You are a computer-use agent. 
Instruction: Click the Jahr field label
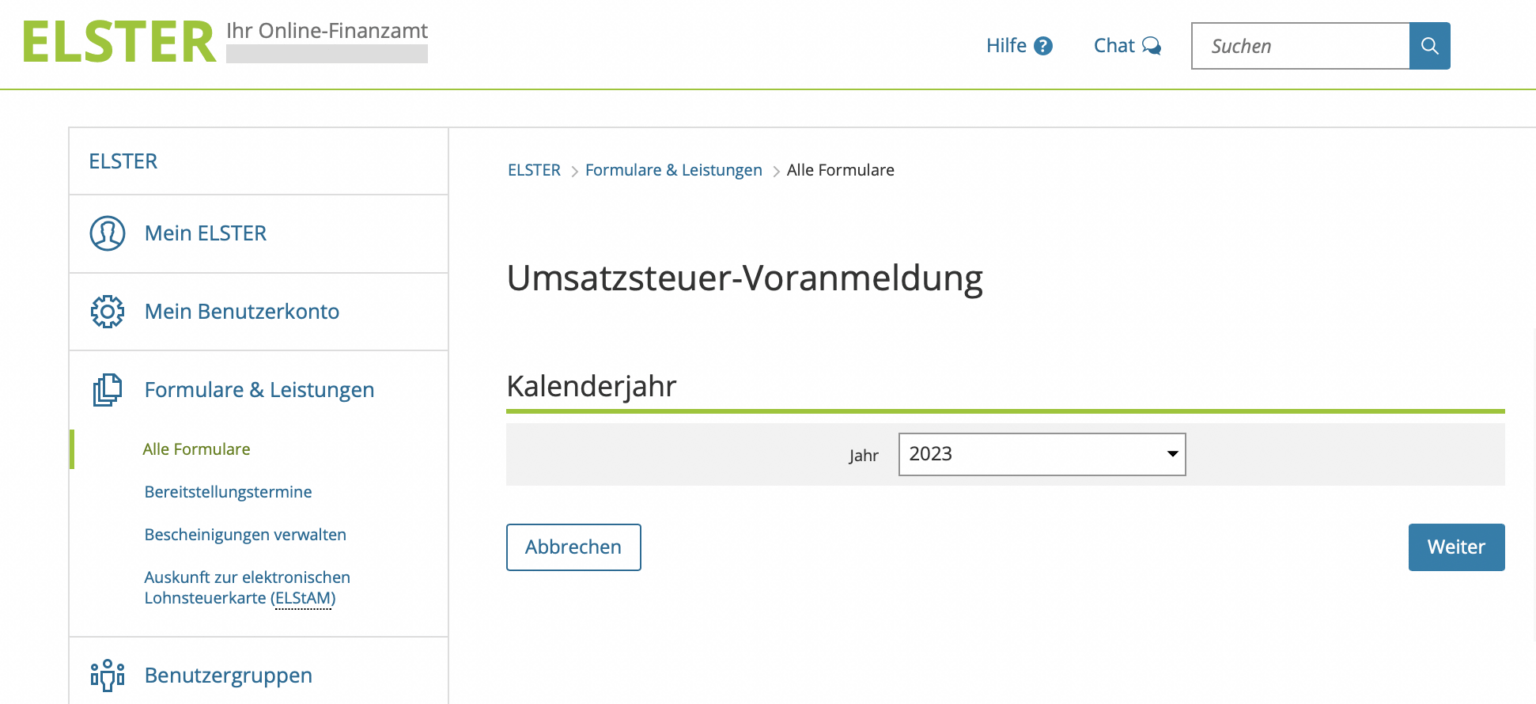(863, 455)
